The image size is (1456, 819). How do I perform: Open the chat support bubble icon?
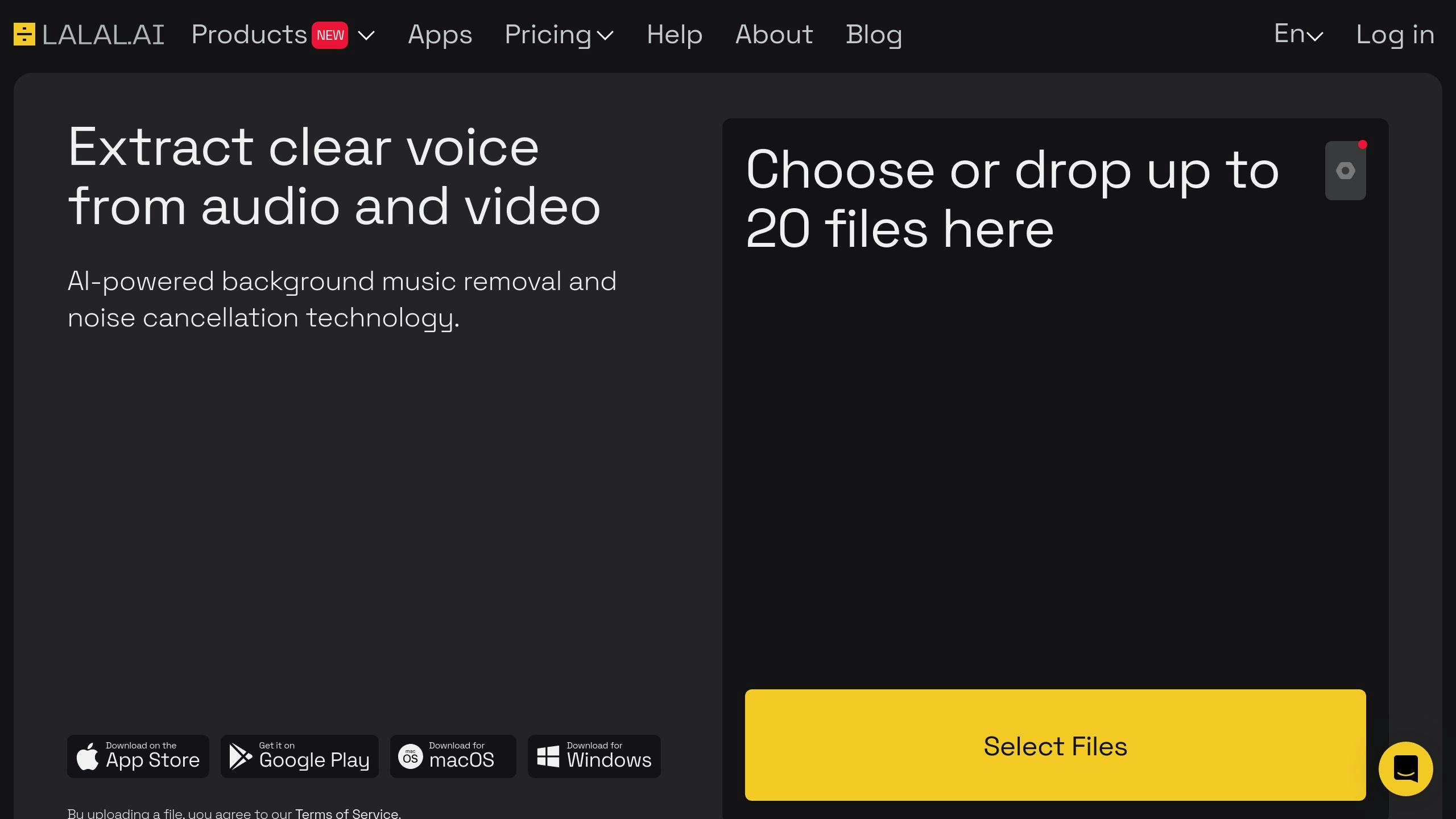(x=1406, y=769)
